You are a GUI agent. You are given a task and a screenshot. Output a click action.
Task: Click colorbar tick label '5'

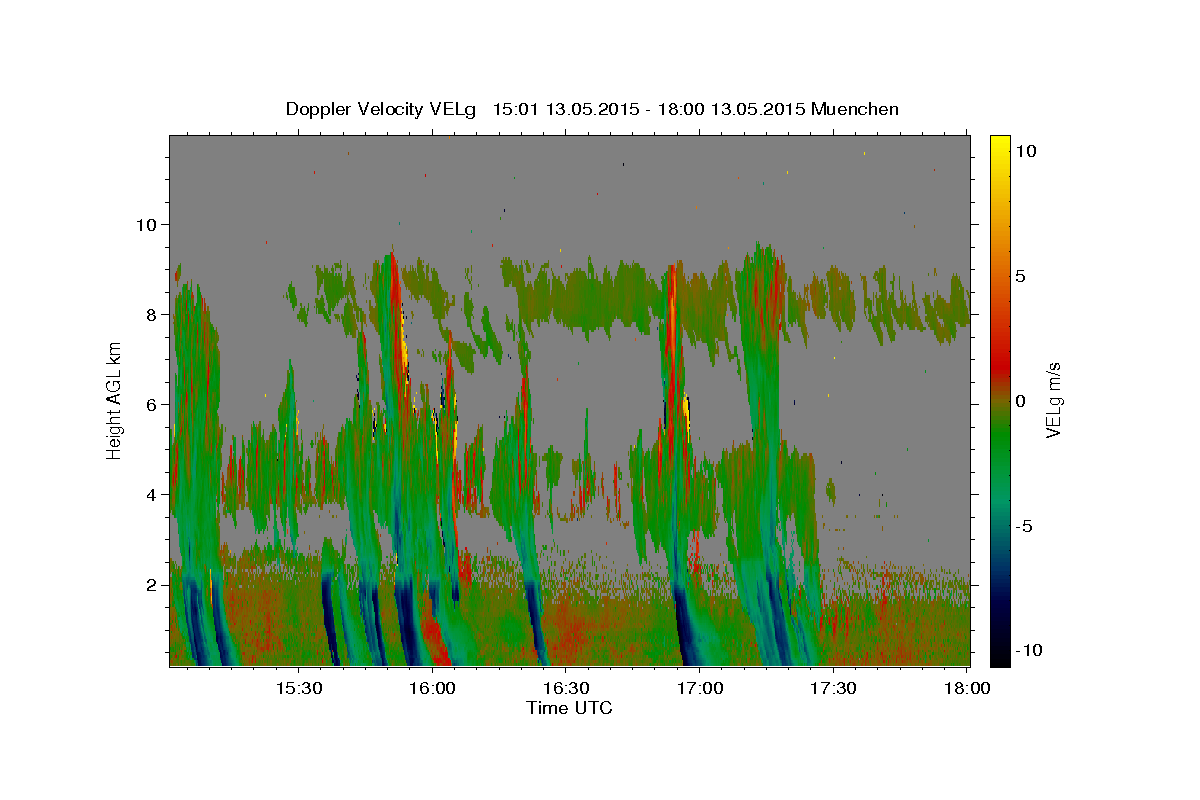coord(1021,276)
